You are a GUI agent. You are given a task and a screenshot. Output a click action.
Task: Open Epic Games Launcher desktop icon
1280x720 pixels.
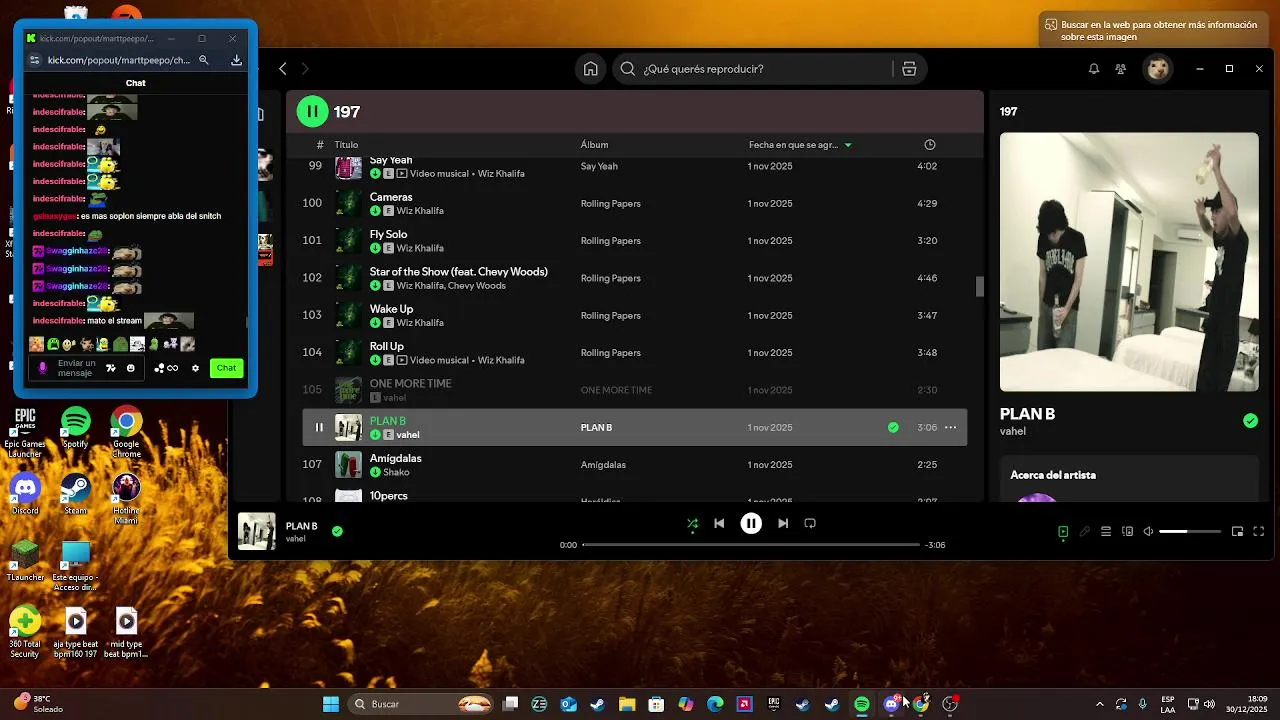pos(25,433)
